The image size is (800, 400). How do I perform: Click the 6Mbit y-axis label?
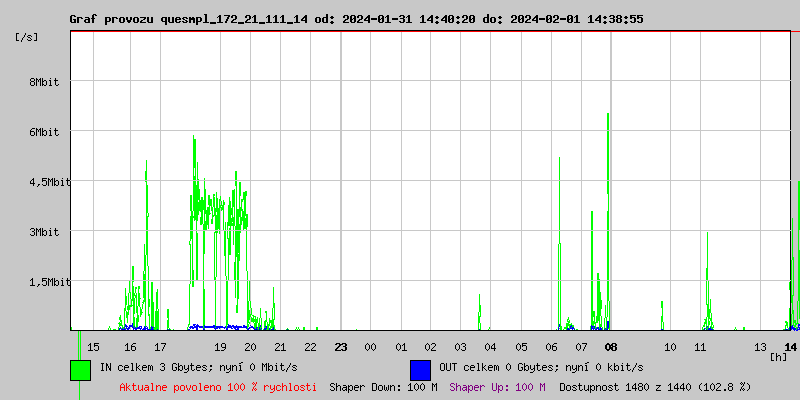click(x=43, y=132)
